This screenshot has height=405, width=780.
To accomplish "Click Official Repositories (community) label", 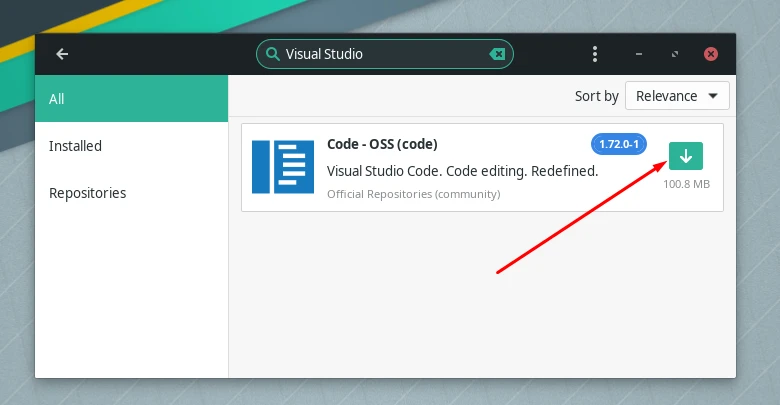I will tap(413, 194).
